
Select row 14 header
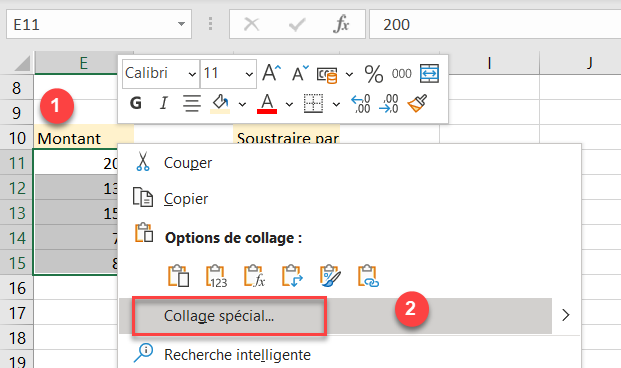point(17,238)
